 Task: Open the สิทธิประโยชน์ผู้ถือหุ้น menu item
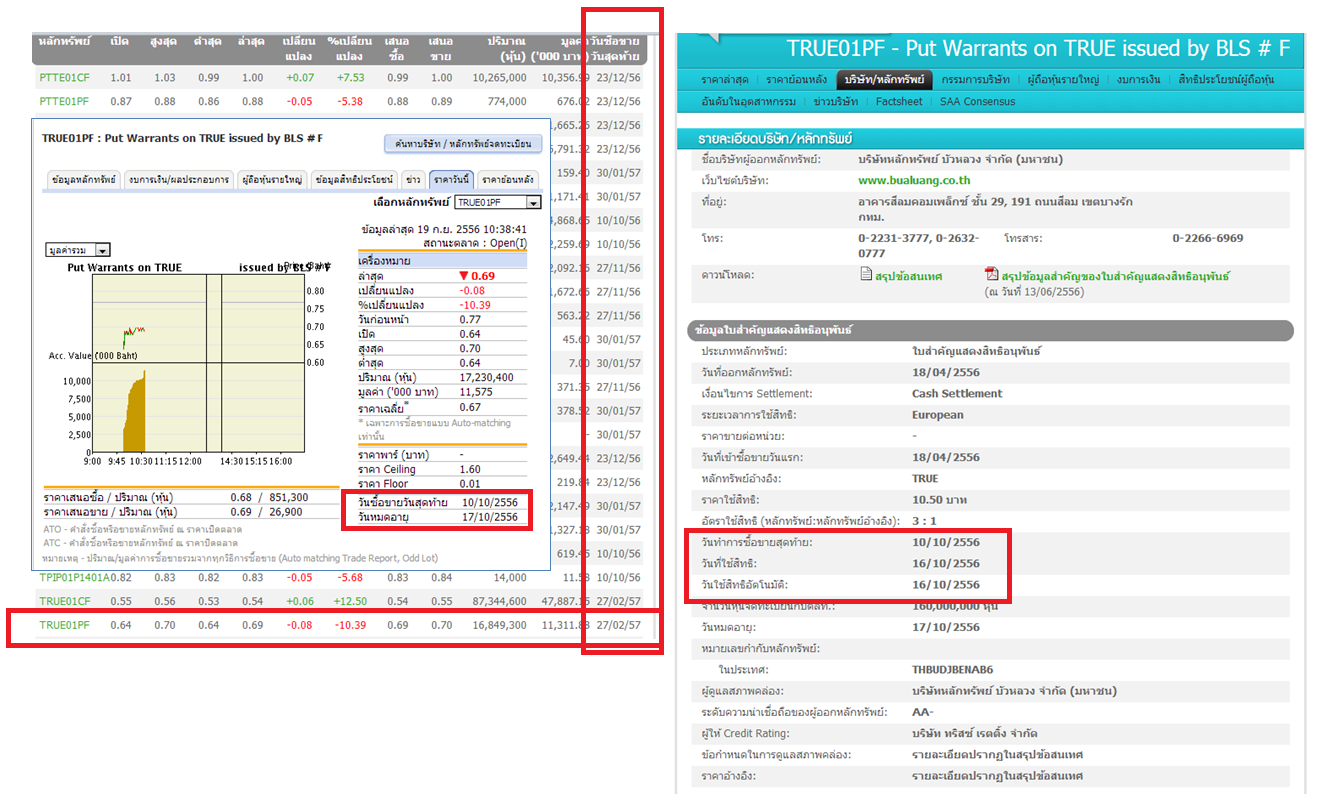tap(1226, 79)
